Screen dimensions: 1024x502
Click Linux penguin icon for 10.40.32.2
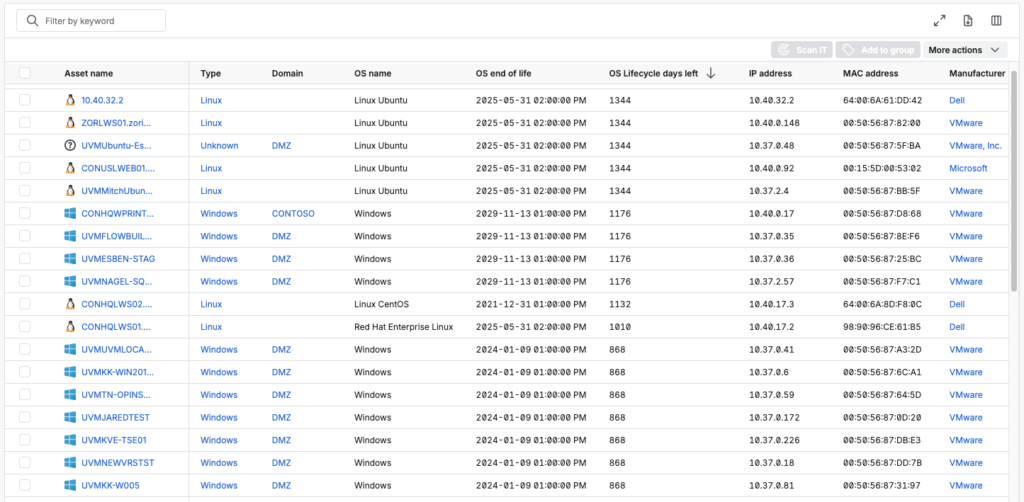click(x=70, y=101)
